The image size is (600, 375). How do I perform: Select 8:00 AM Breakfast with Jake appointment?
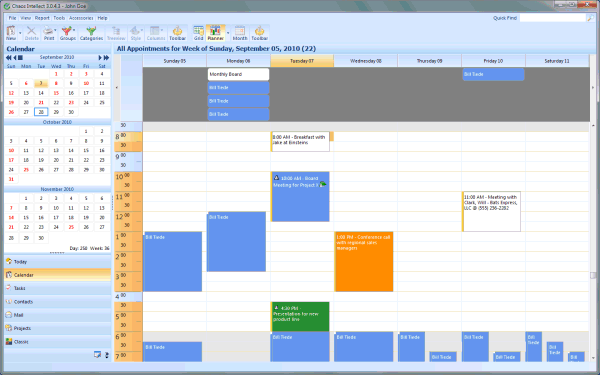[300, 142]
